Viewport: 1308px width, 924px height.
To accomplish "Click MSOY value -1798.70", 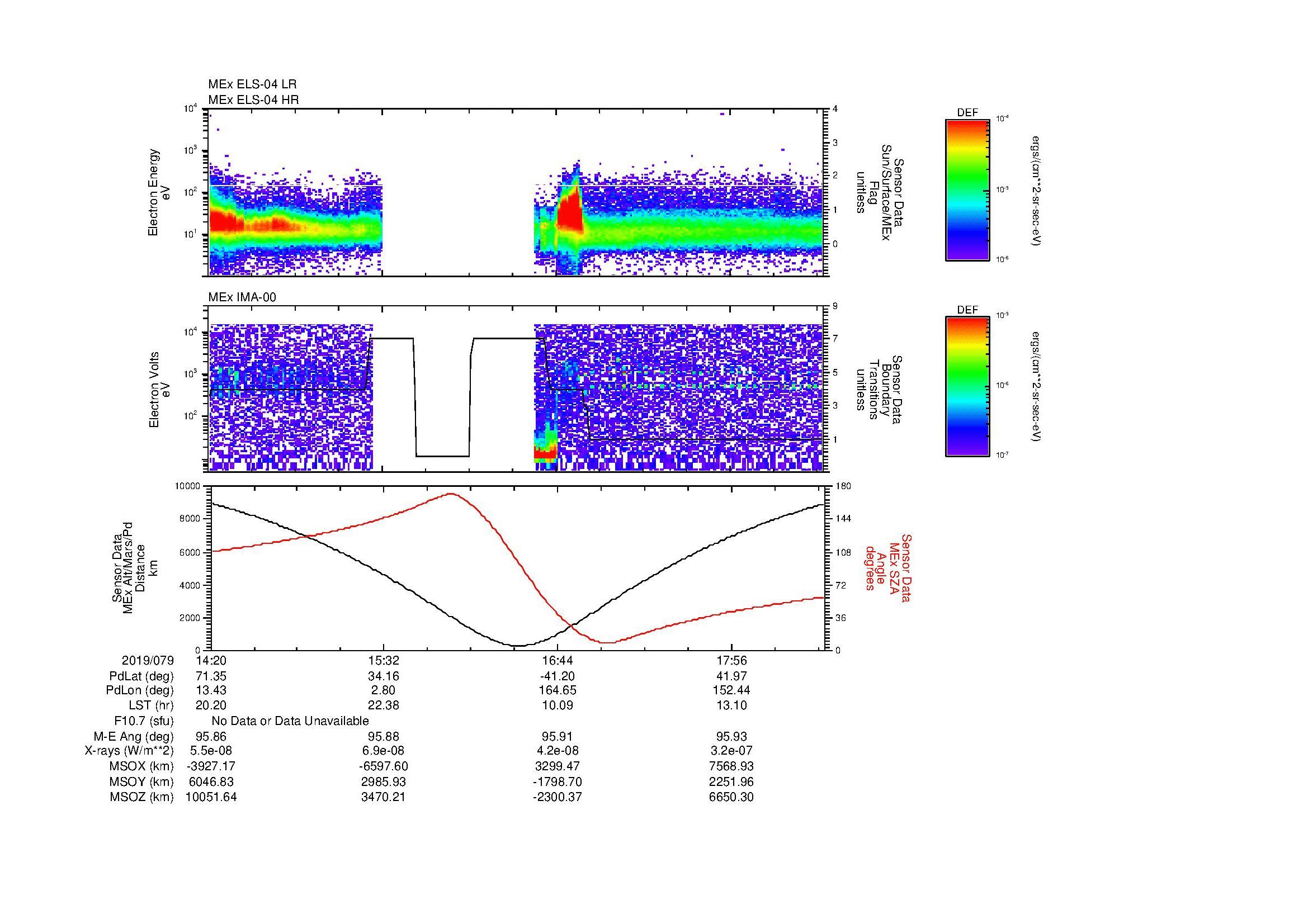I will point(558,782).
